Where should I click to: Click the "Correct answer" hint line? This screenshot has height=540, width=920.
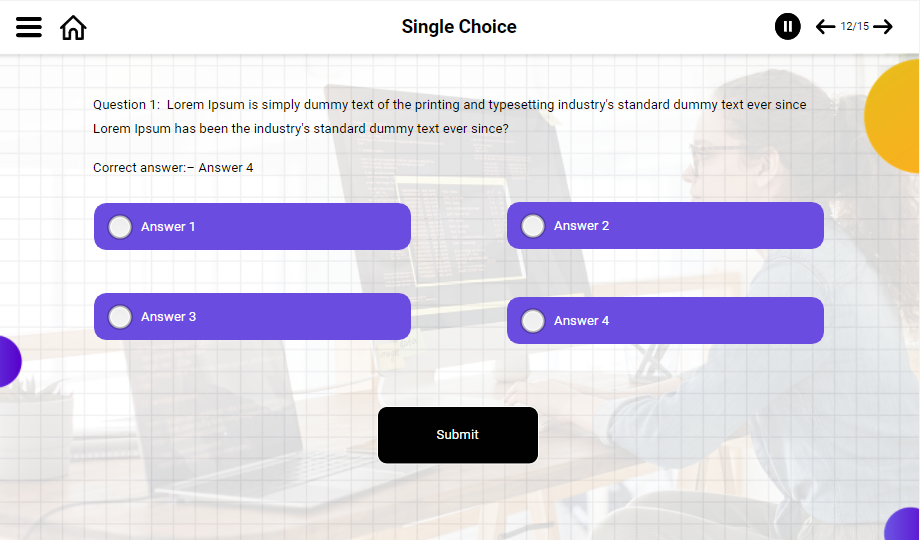pos(173,168)
